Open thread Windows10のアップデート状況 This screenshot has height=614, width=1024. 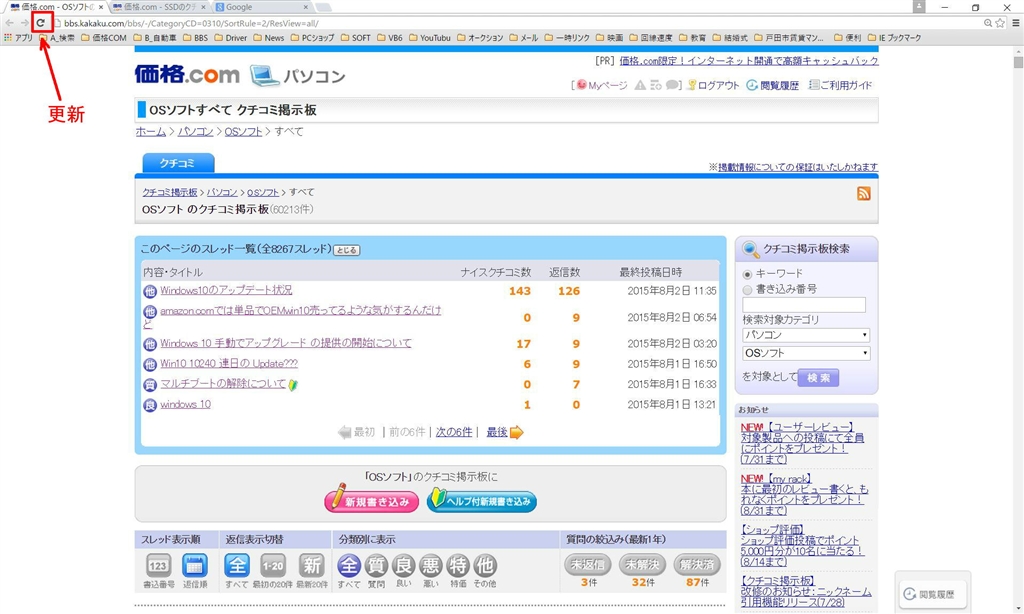(226, 290)
